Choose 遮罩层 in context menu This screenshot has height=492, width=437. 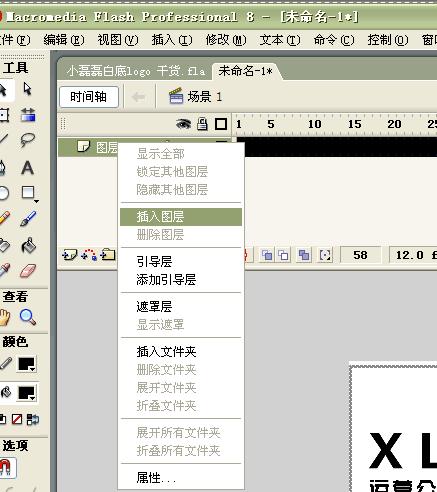pyautogui.click(x=181, y=306)
